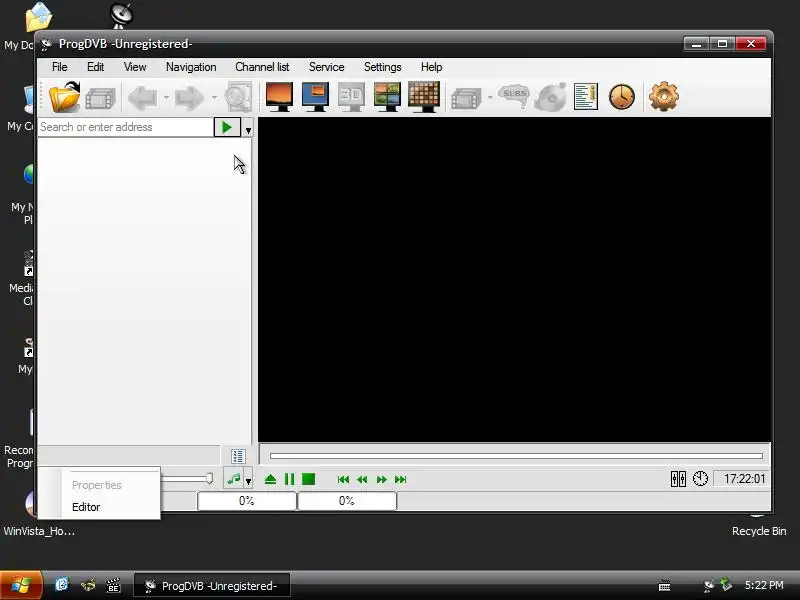Screen dimensions: 800x600
Task: Open the View menu
Action: pos(135,67)
